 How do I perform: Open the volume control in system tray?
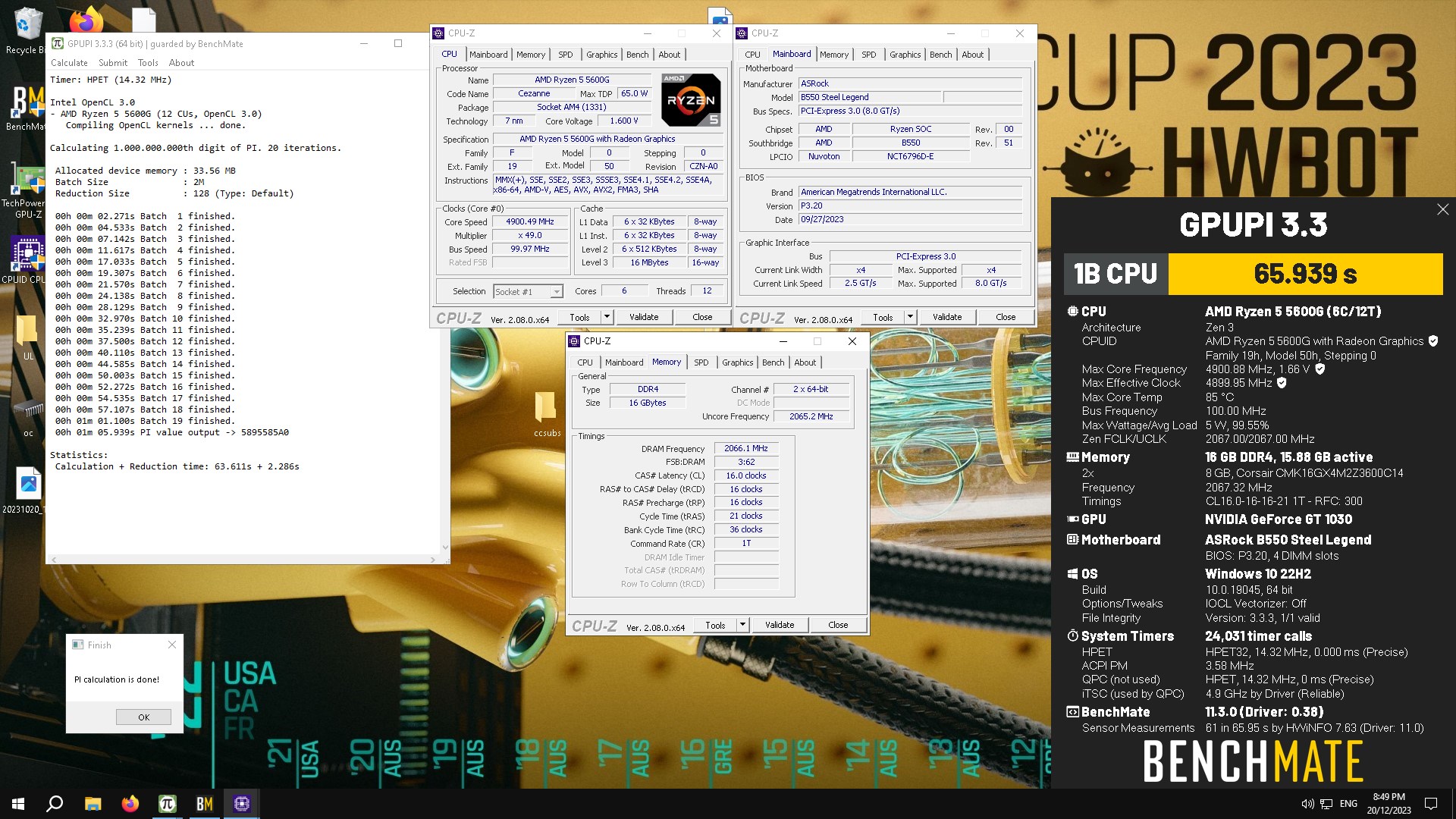(1307, 804)
